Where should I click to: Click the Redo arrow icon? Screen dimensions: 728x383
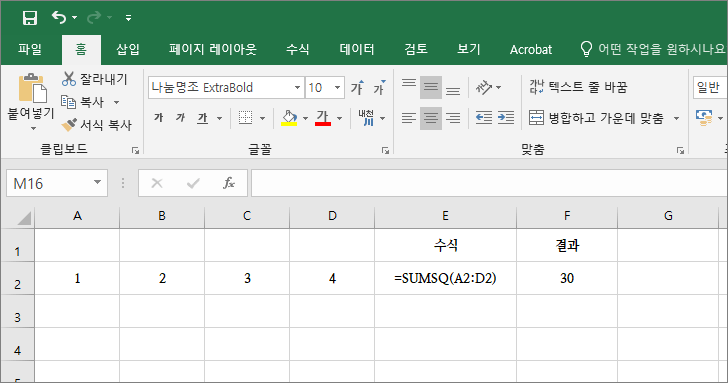point(94,18)
